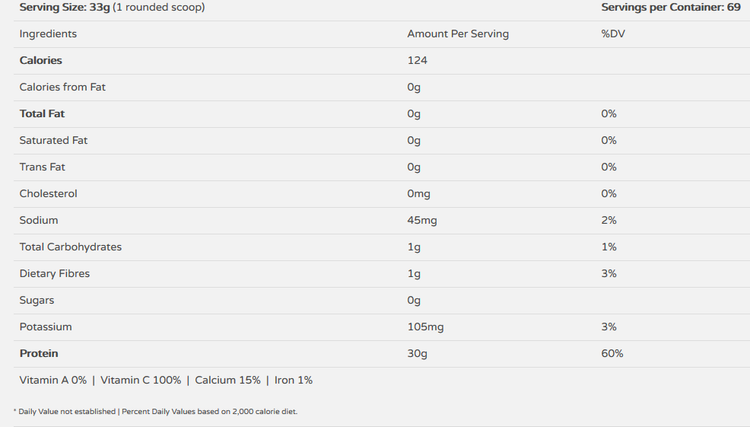
Task: Click the Calories from Fat label
Action: (x=62, y=87)
